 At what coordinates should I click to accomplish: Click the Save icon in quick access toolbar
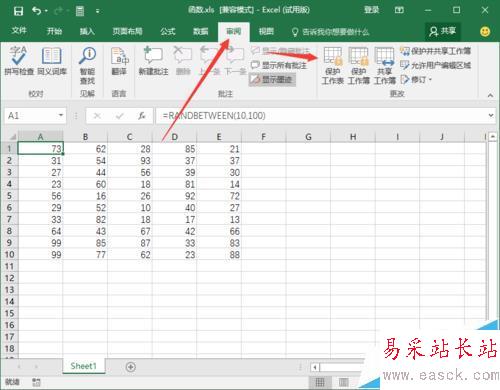[x=18, y=11]
